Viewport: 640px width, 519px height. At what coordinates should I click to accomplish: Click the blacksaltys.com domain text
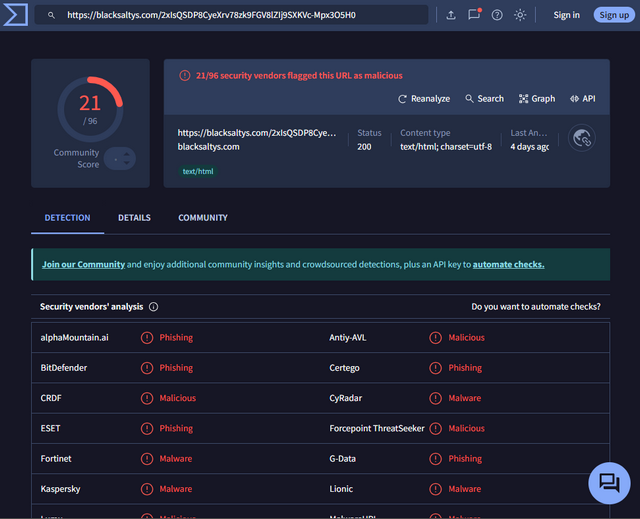[209, 147]
